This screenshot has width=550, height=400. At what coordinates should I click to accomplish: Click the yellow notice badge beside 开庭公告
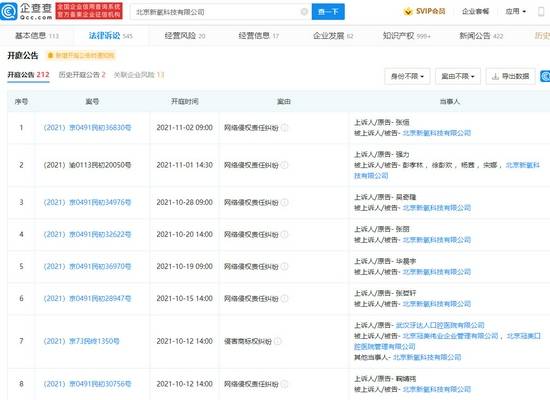click(81, 55)
